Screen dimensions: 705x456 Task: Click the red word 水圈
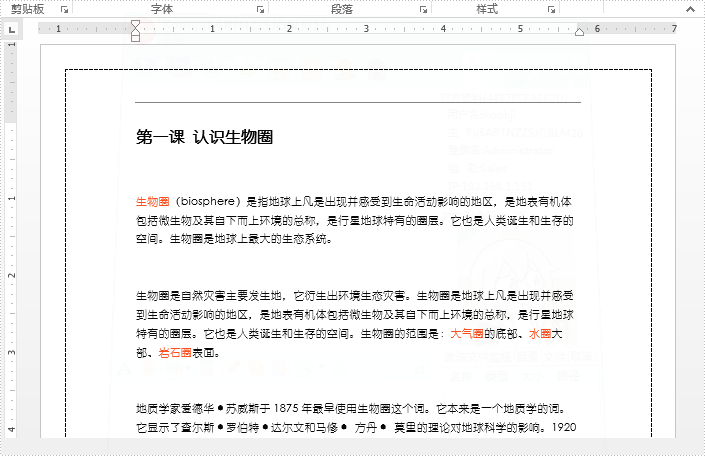click(x=540, y=334)
